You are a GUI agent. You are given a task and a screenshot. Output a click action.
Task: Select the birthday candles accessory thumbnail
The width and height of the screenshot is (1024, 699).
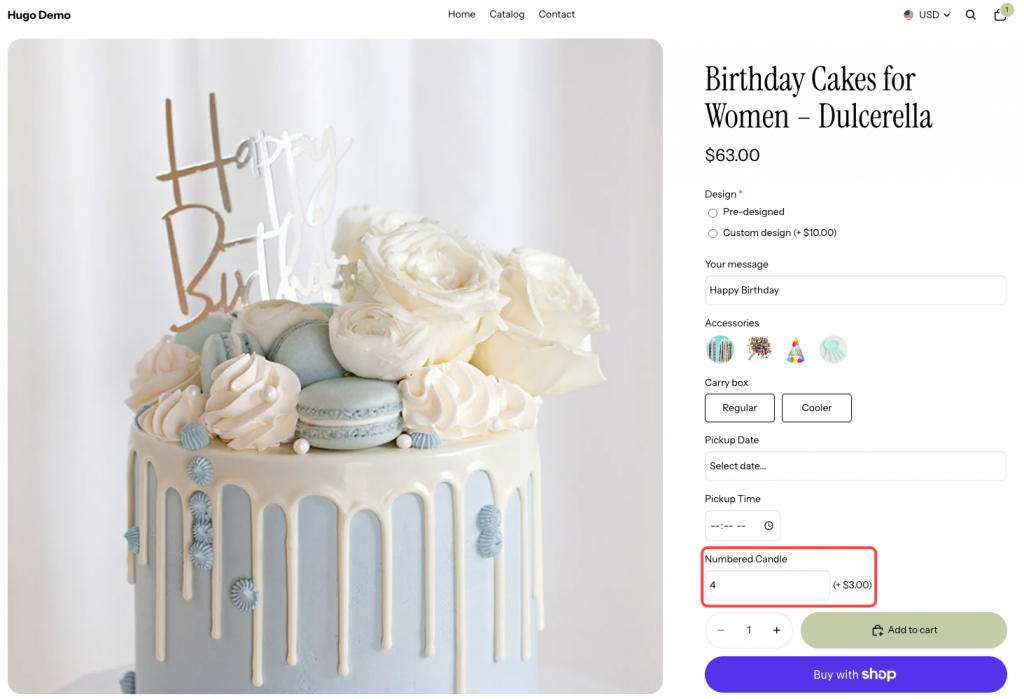click(721, 349)
